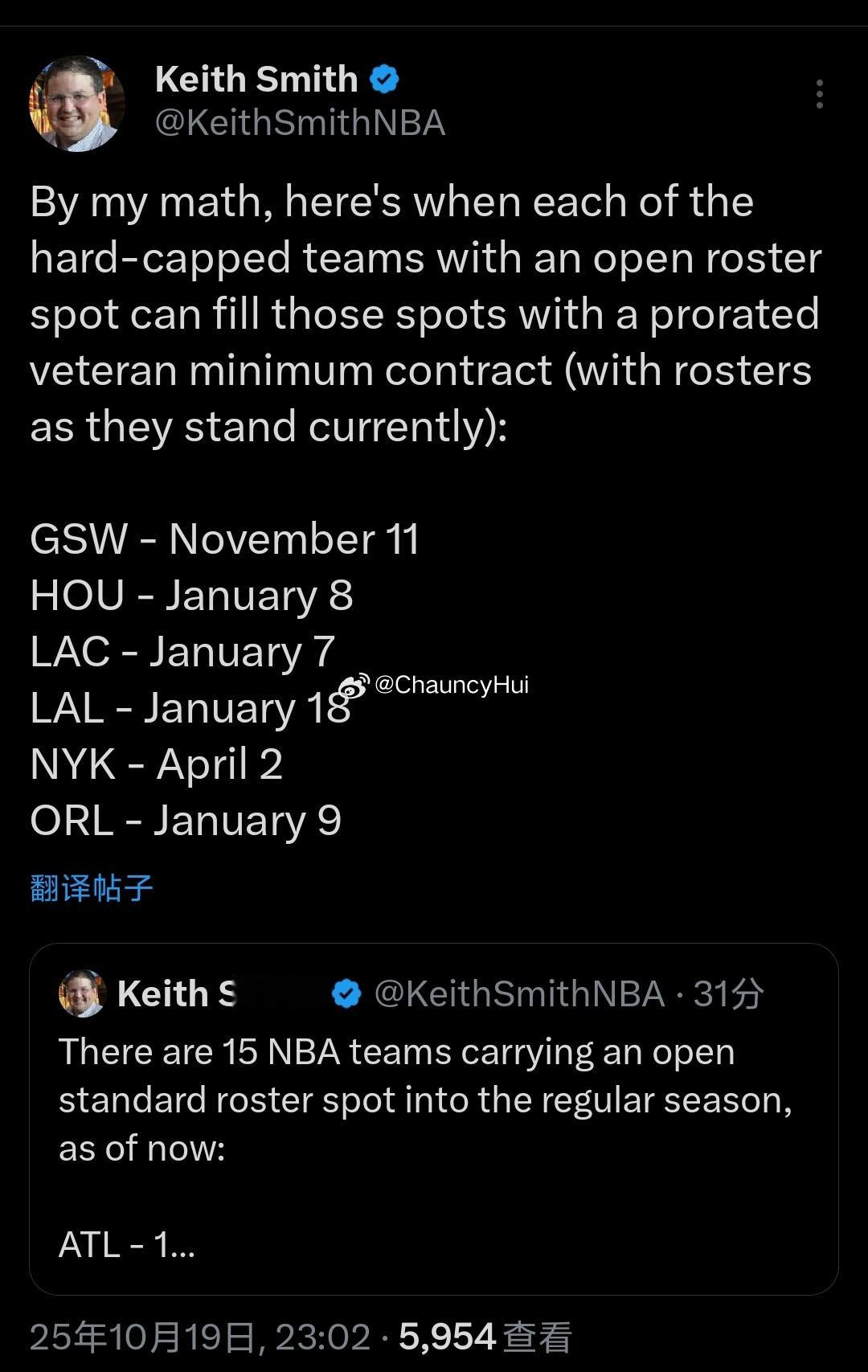Open the three-dot more options menu
Image resolution: width=868 pixels, height=1372 pixels.
tap(819, 94)
